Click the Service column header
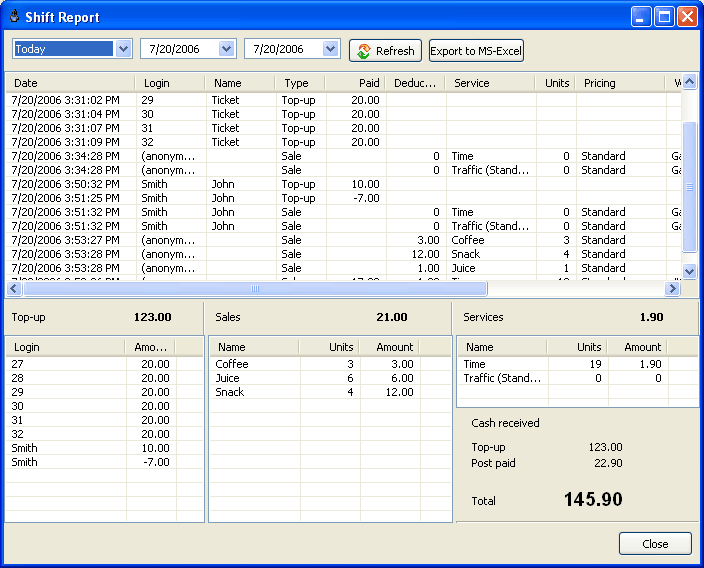This screenshot has width=704, height=568. pos(490,83)
